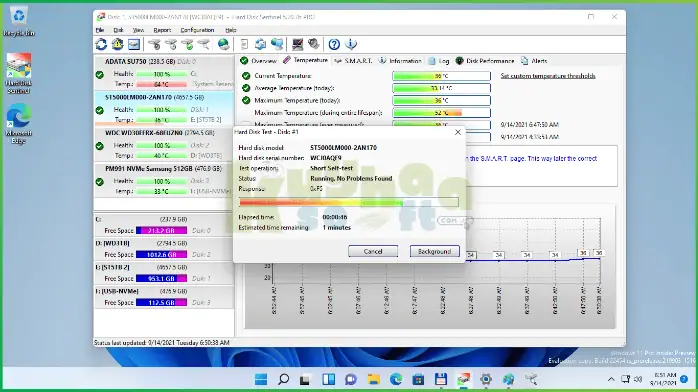This screenshot has width=698, height=392.
Task: Click the network computers toolbar icon
Action: (x=277, y=44)
